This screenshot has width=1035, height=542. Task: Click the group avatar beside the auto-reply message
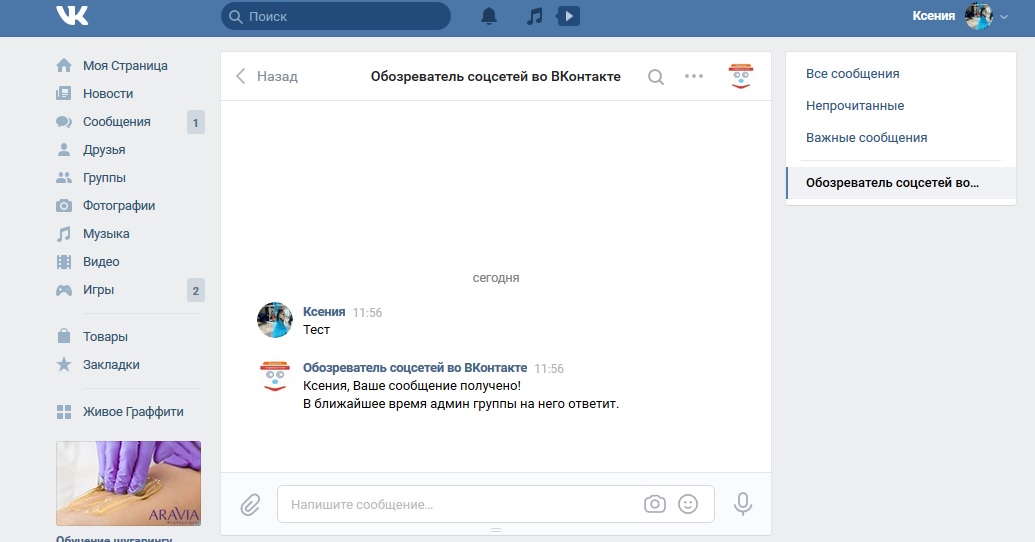(x=275, y=376)
